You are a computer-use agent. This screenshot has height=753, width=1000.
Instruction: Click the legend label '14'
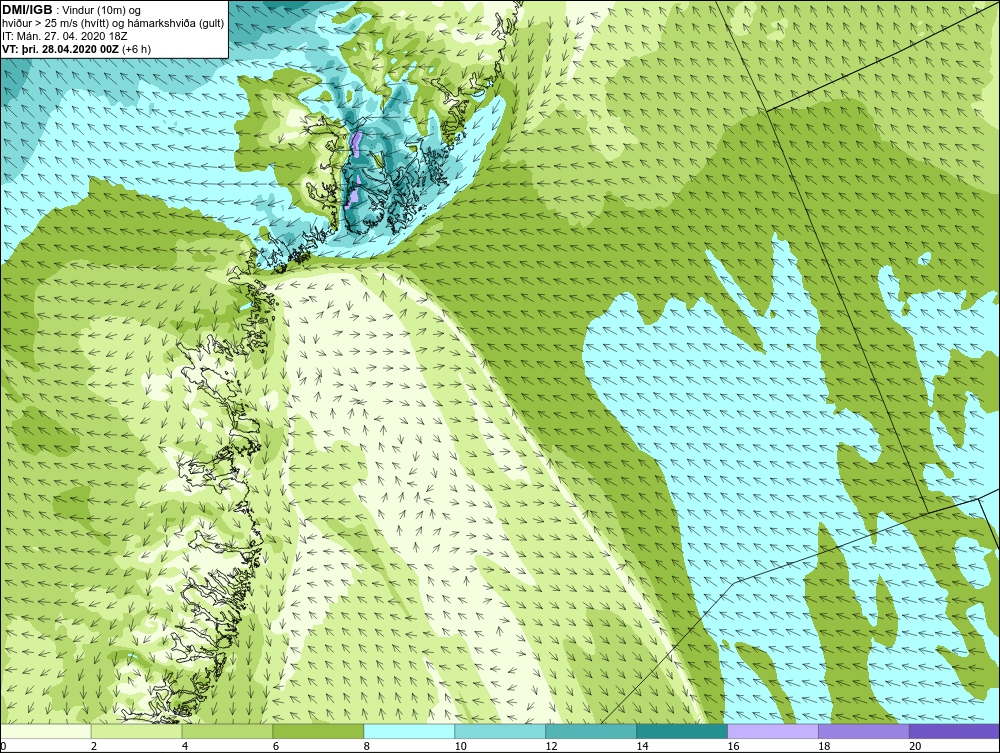[x=642, y=746]
